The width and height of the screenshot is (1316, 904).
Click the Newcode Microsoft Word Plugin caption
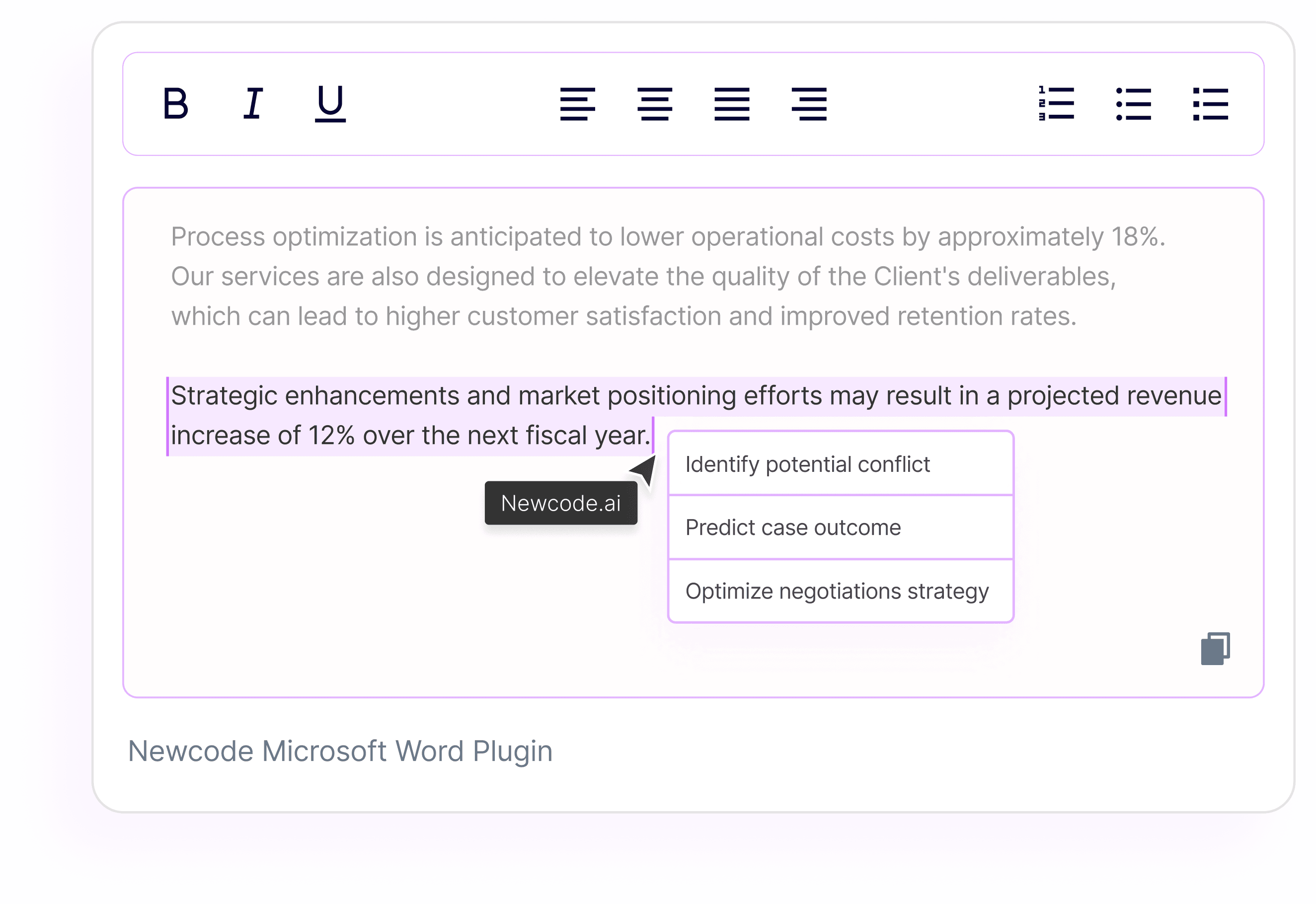[340, 751]
